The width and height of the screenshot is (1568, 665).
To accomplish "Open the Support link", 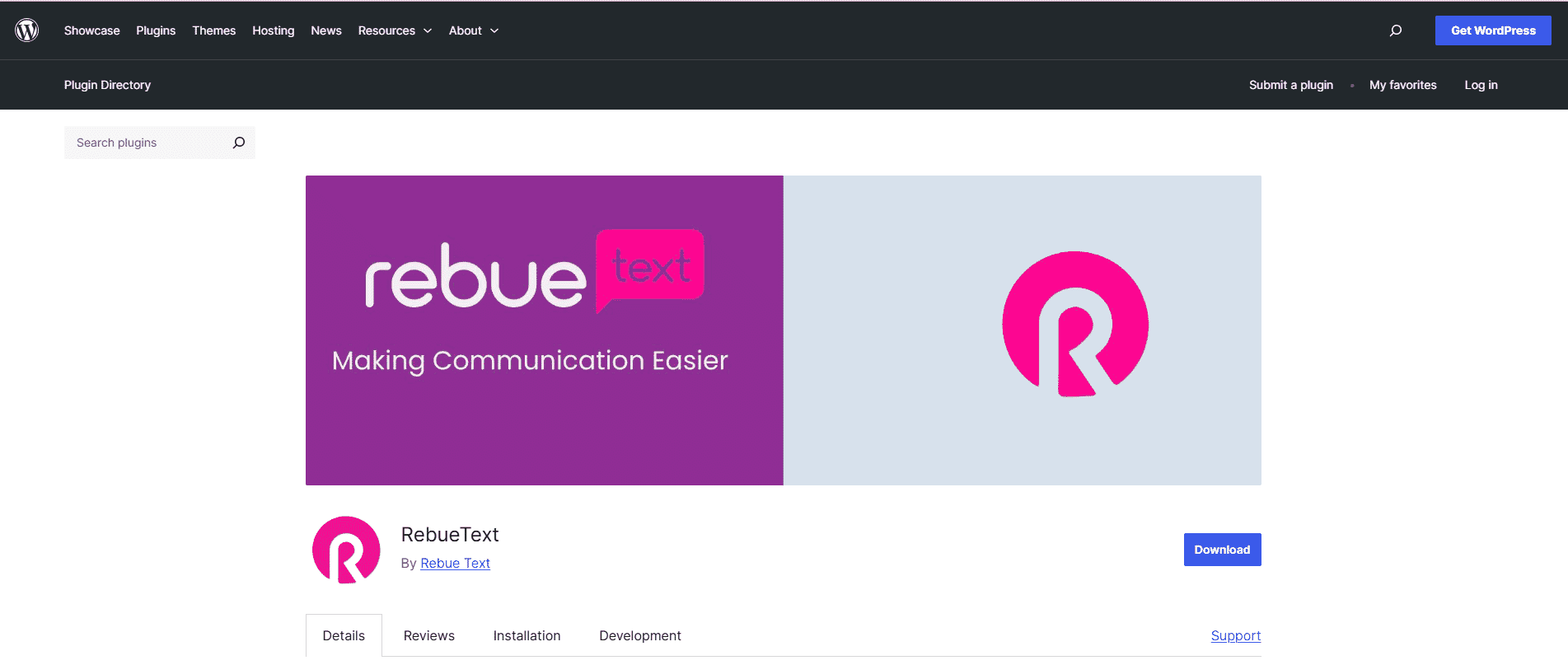I will [x=1236, y=635].
